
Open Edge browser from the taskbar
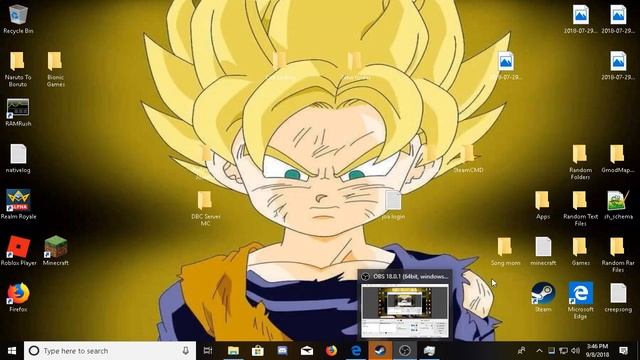356,351
